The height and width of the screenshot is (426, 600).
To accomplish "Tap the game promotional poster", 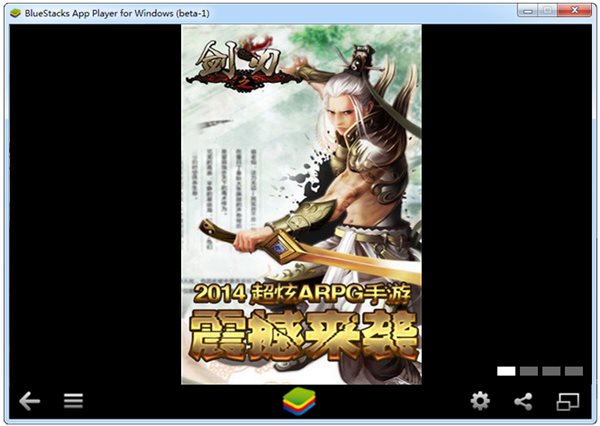I will coord(301,204).
